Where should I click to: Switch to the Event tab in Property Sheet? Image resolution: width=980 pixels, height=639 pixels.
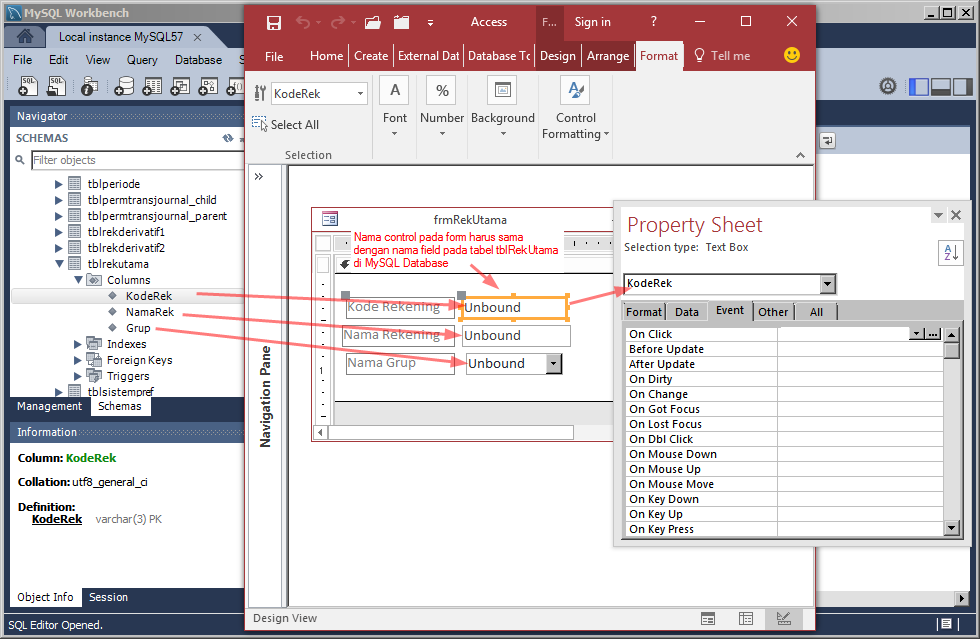pyautogui.click(x=729, y=310)
